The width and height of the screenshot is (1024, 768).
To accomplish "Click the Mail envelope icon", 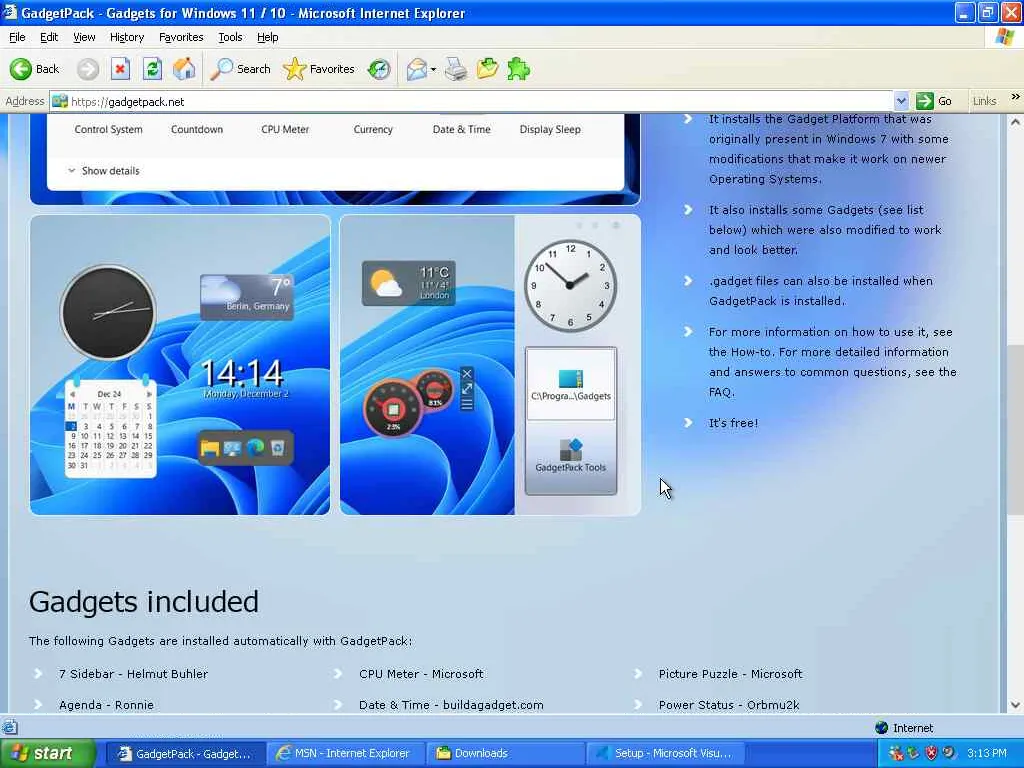I will tap(416, 69).
